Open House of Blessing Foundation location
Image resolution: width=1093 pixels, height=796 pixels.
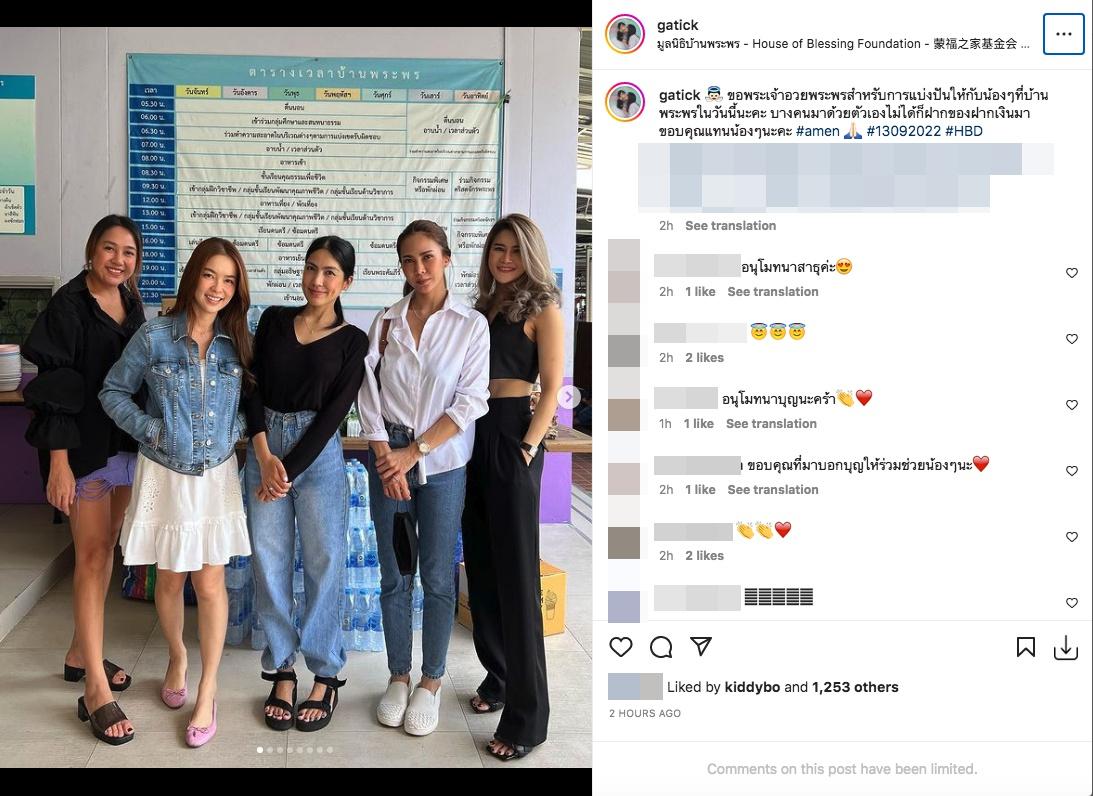pyautogui.click(x=843, y=44)
